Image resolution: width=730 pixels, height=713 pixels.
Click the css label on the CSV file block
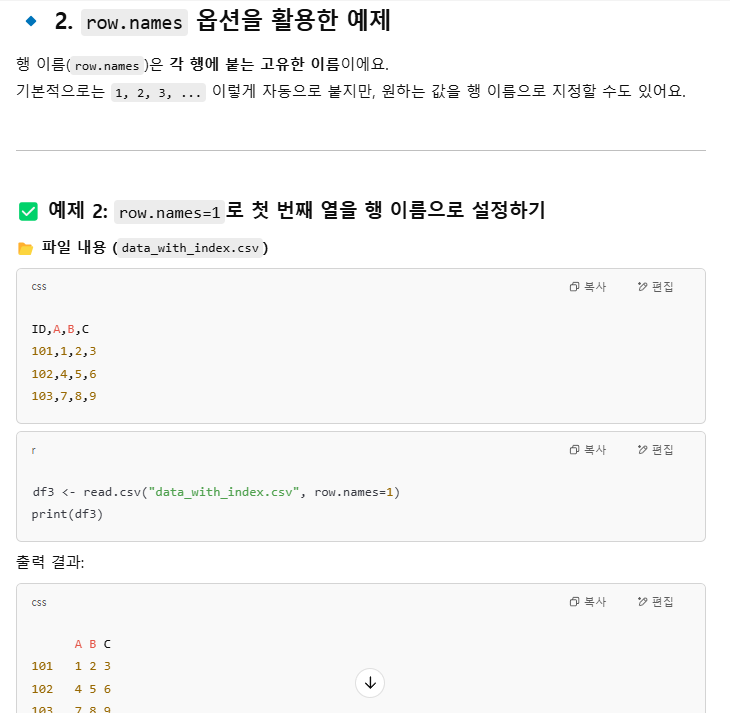(39, 287)
